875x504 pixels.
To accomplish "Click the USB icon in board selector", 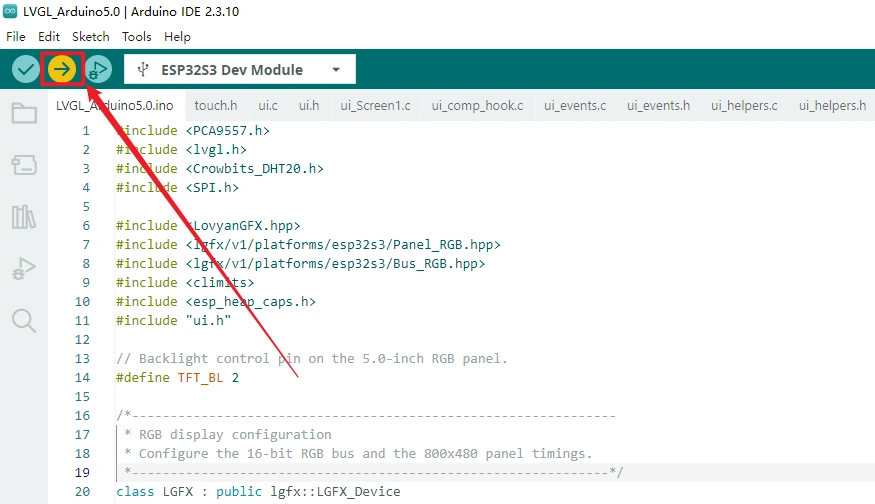I will click(x=143, y=70).
